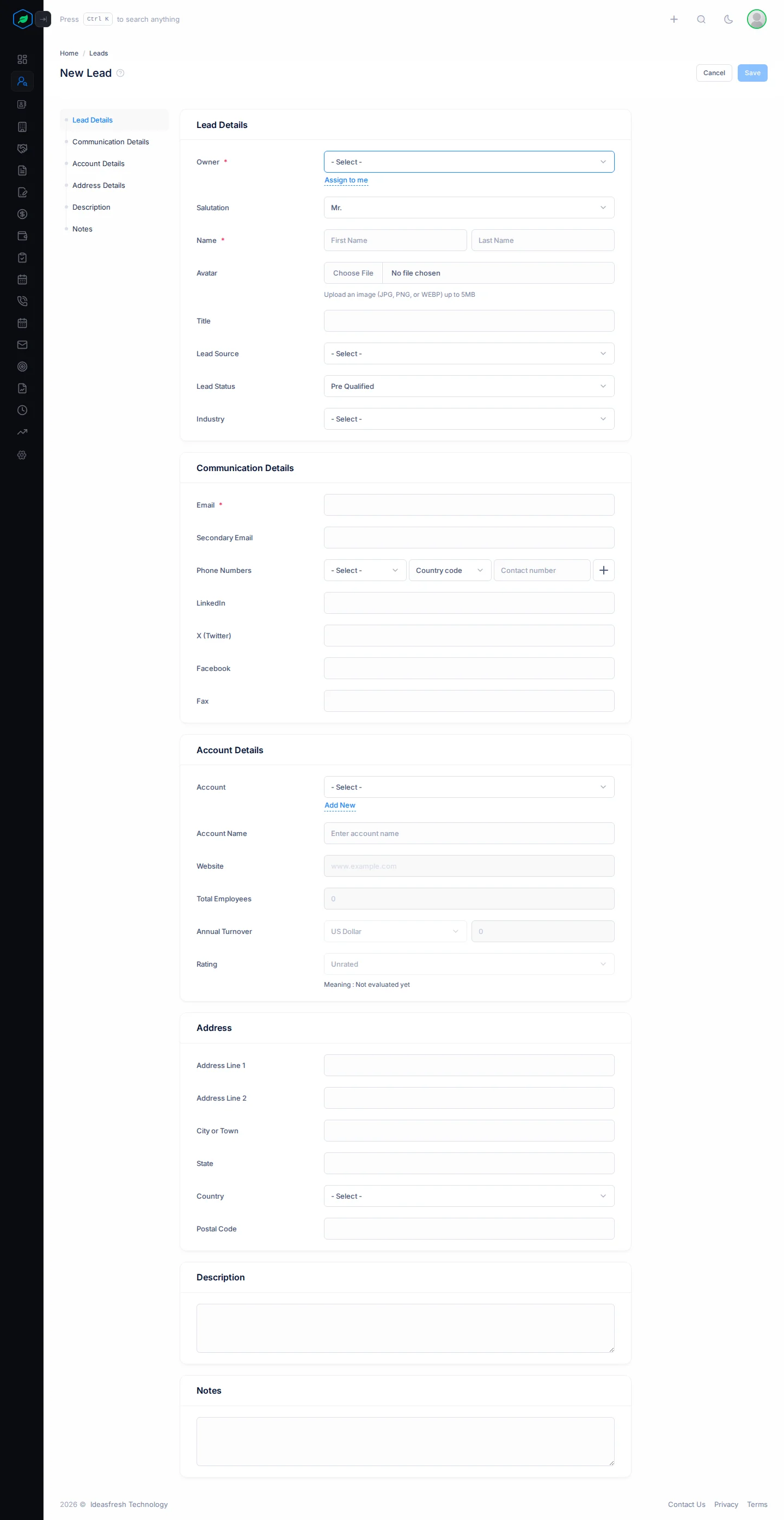Click the Description text area

[405, 1328]
